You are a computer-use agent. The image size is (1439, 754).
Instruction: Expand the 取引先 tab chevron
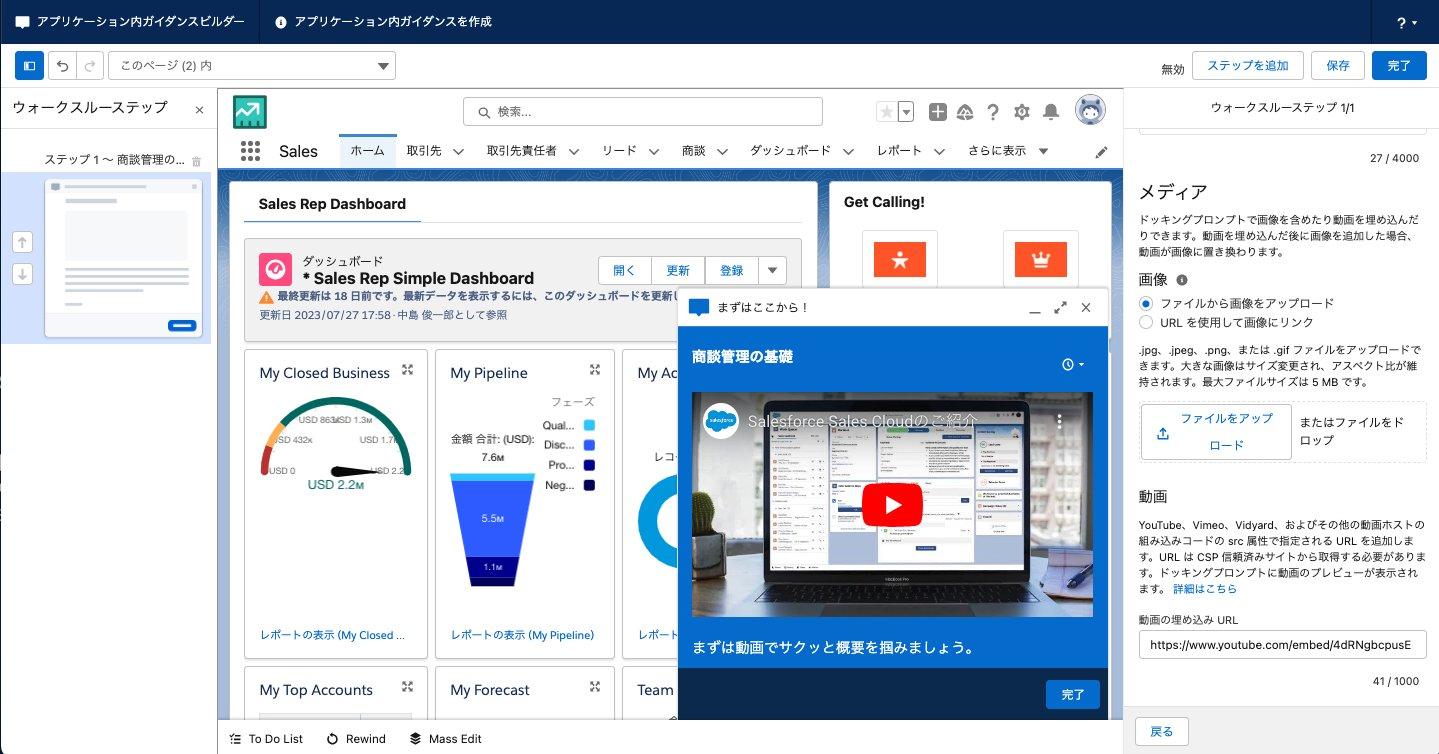coord(458,151)
